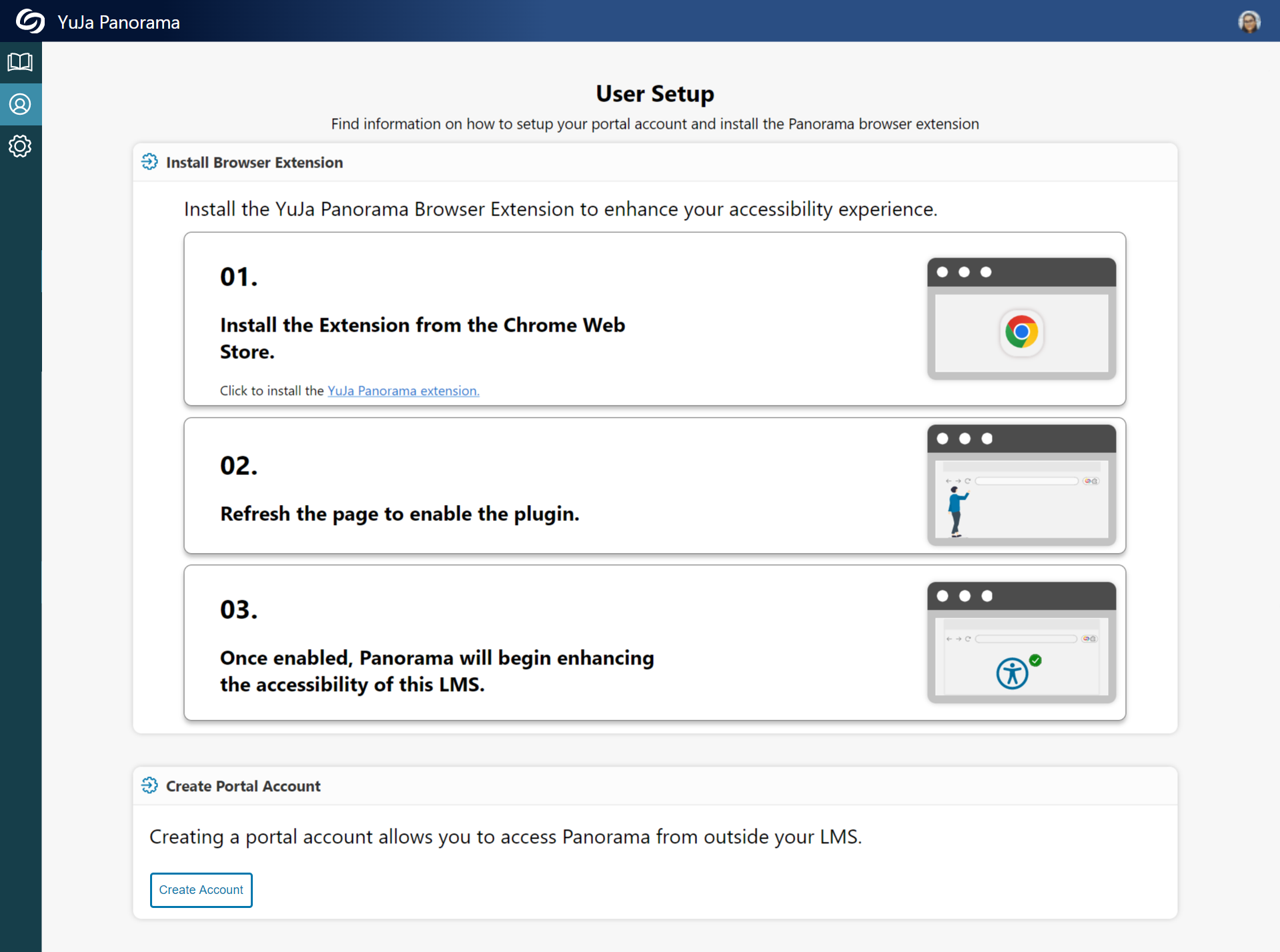
Task: Click the Refresh the page step text
Action: coord(399,514)
